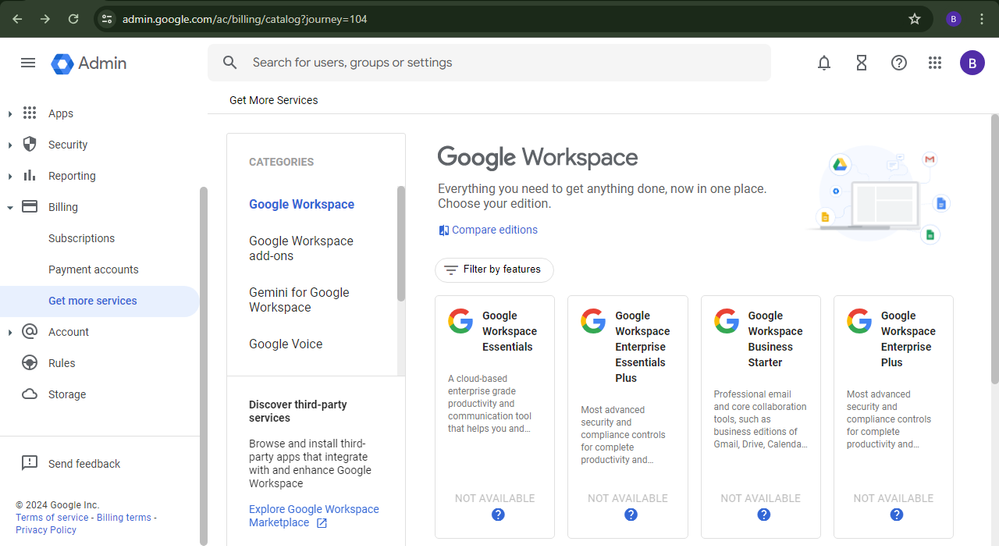Click the left sidebar scrollbar

[x=203, y=366]
